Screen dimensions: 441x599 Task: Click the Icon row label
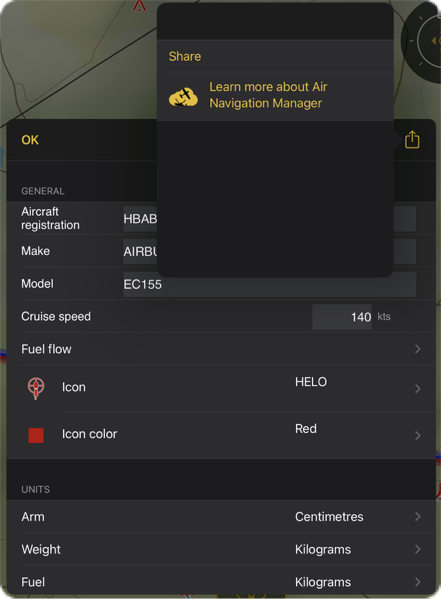tap(74, 387)
